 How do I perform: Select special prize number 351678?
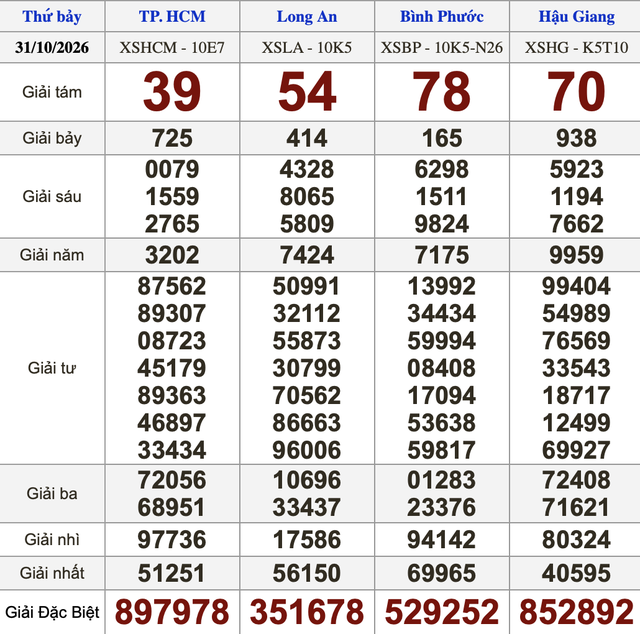click(307, 612)
